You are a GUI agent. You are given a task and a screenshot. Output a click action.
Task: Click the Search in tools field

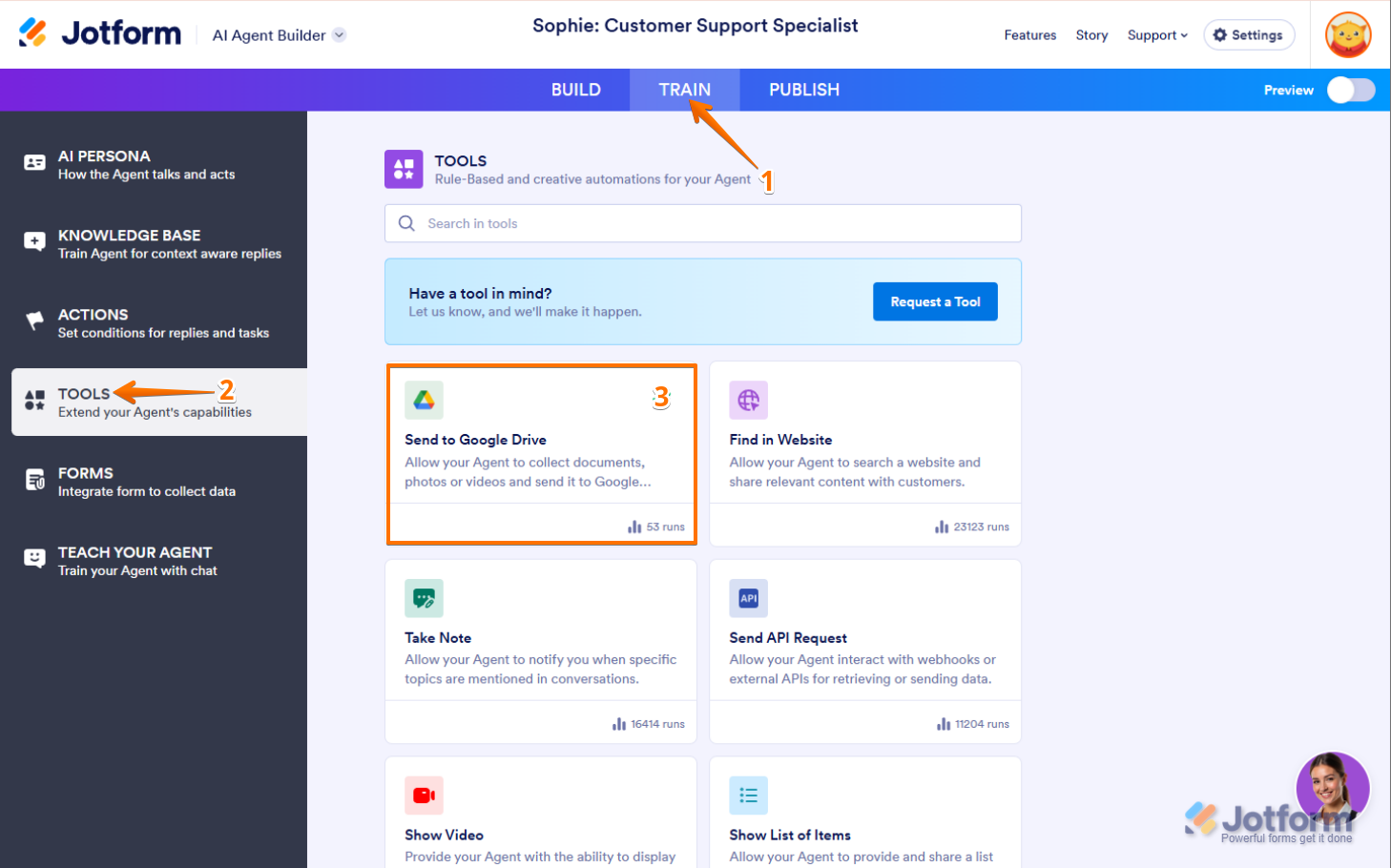(x=702, y=223)
